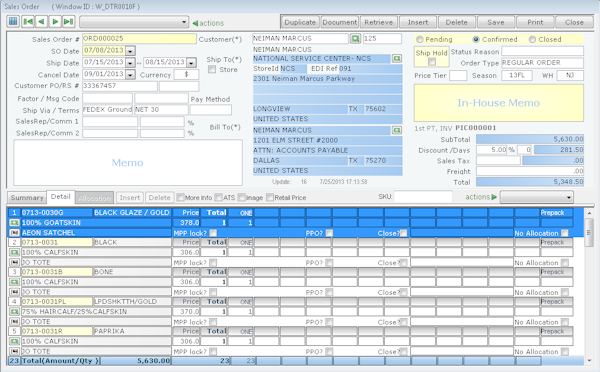The width and height of the screenshot is (600, 372).
Task: Switch to the Summary tab
Action: point(27,197)
